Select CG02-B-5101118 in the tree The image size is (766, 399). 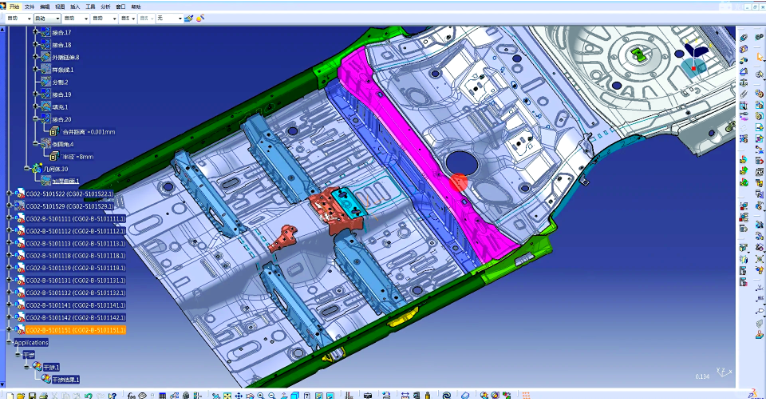pyautogui.click(x=75, y=255)
